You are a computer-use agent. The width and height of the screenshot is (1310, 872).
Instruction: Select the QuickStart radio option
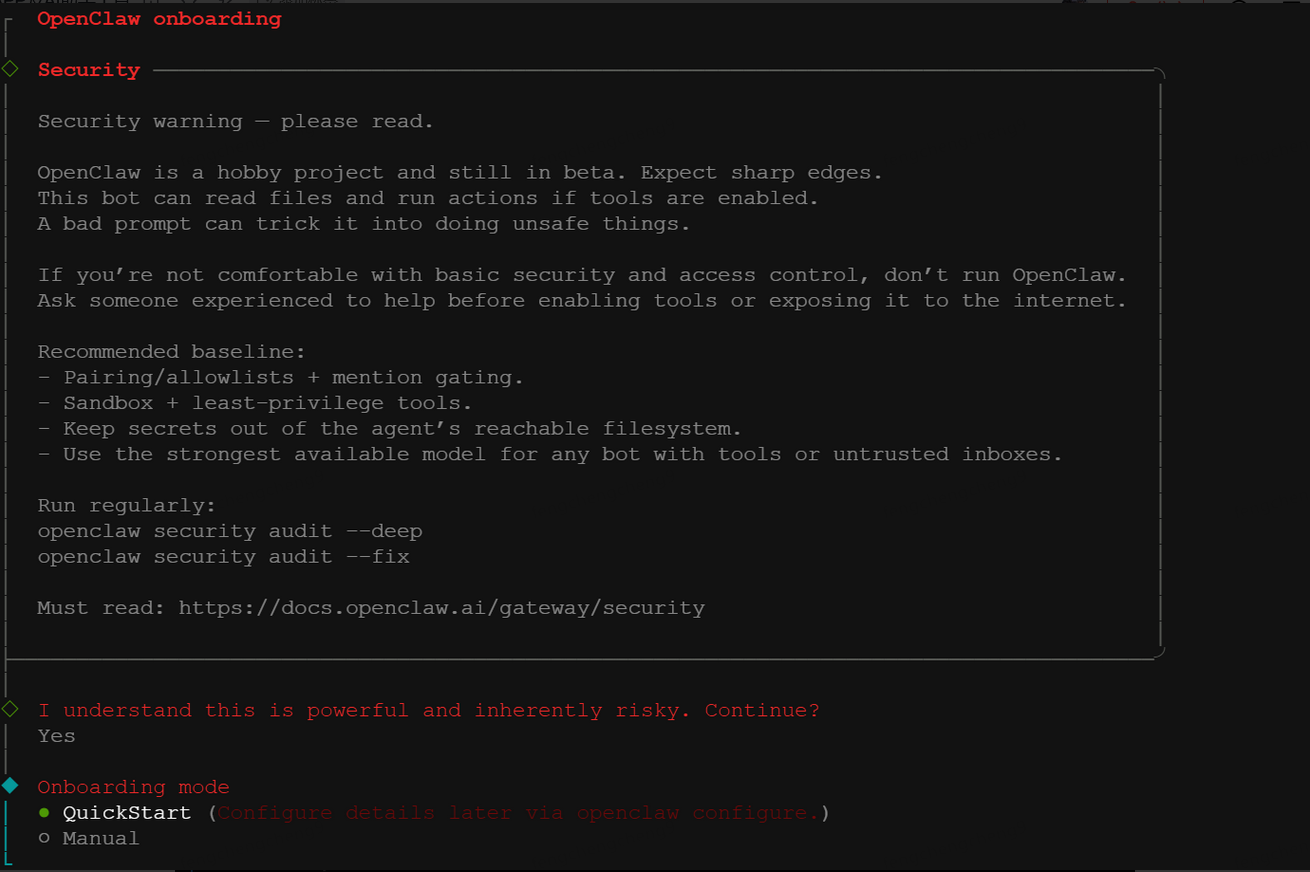coord(126,813)
